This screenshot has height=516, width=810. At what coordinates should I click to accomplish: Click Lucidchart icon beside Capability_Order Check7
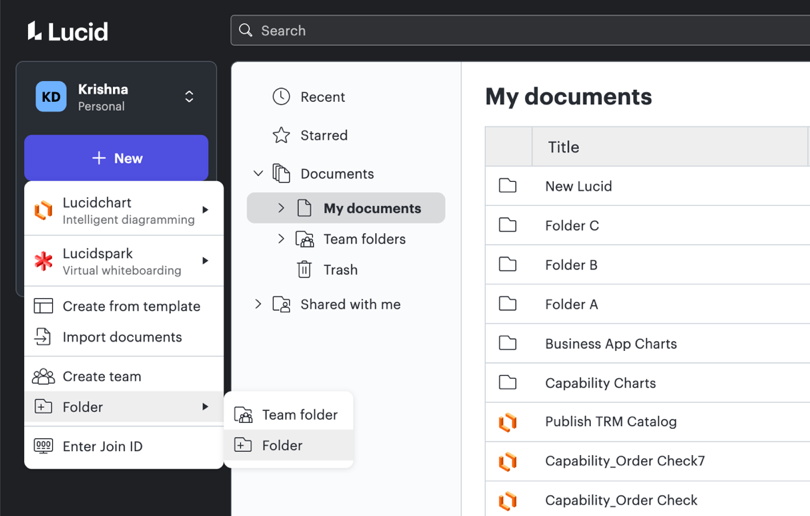point(508,461)
